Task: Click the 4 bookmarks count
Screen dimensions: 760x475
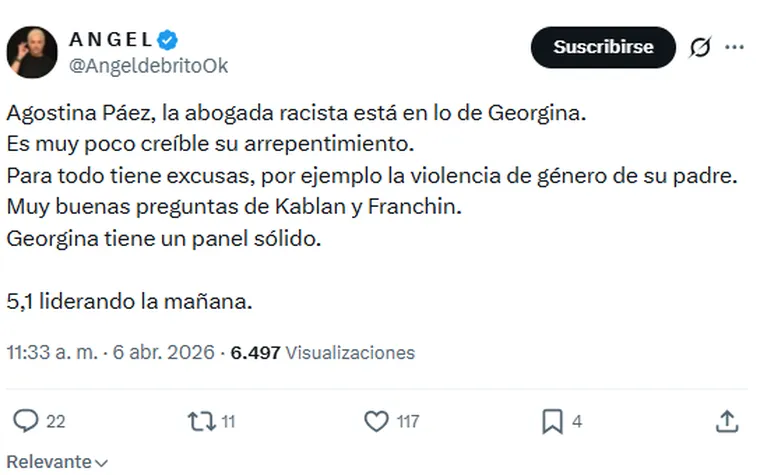Action: 577,422
